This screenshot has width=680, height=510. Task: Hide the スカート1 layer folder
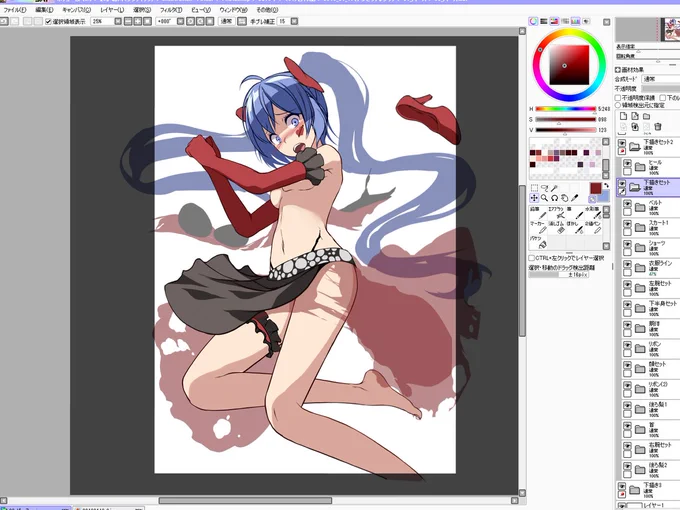[628, 224]
